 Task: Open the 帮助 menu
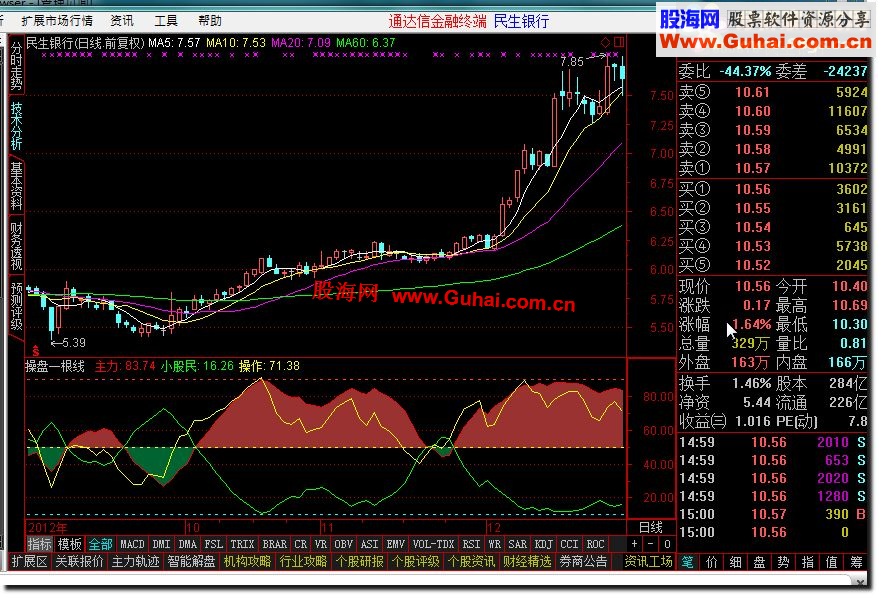point(210,21)
